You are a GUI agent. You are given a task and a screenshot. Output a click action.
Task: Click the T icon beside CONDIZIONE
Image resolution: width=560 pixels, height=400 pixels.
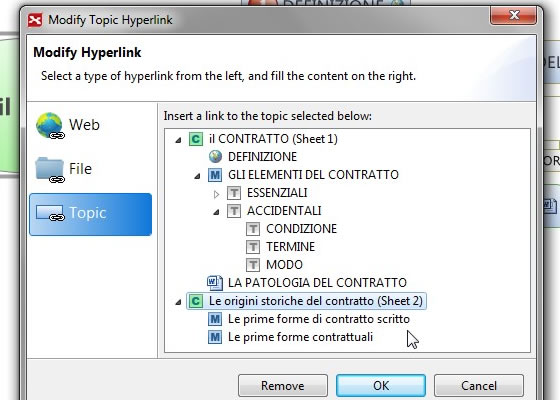(253, 229)
